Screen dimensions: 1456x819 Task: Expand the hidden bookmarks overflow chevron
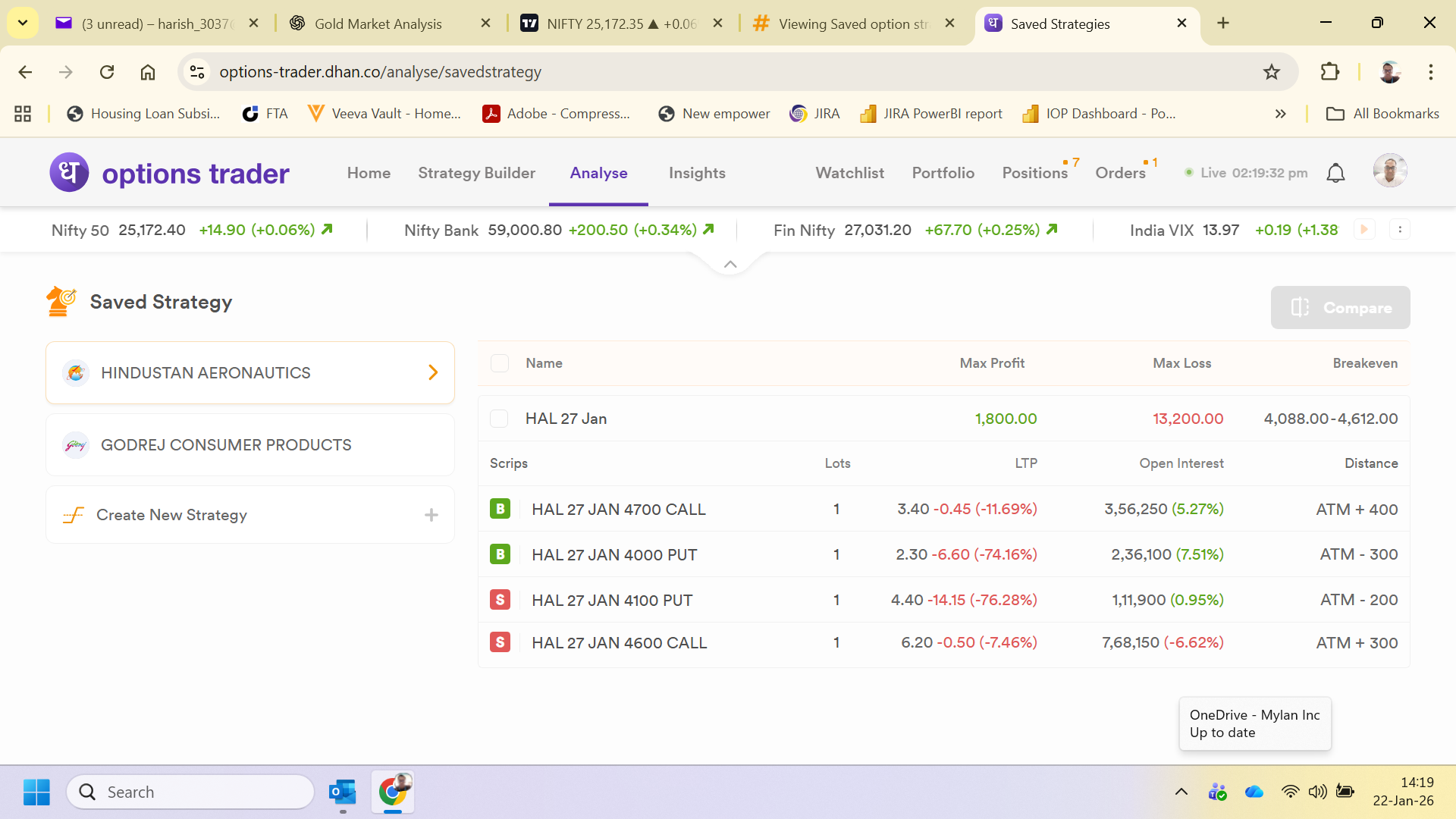click(1281, 114)
